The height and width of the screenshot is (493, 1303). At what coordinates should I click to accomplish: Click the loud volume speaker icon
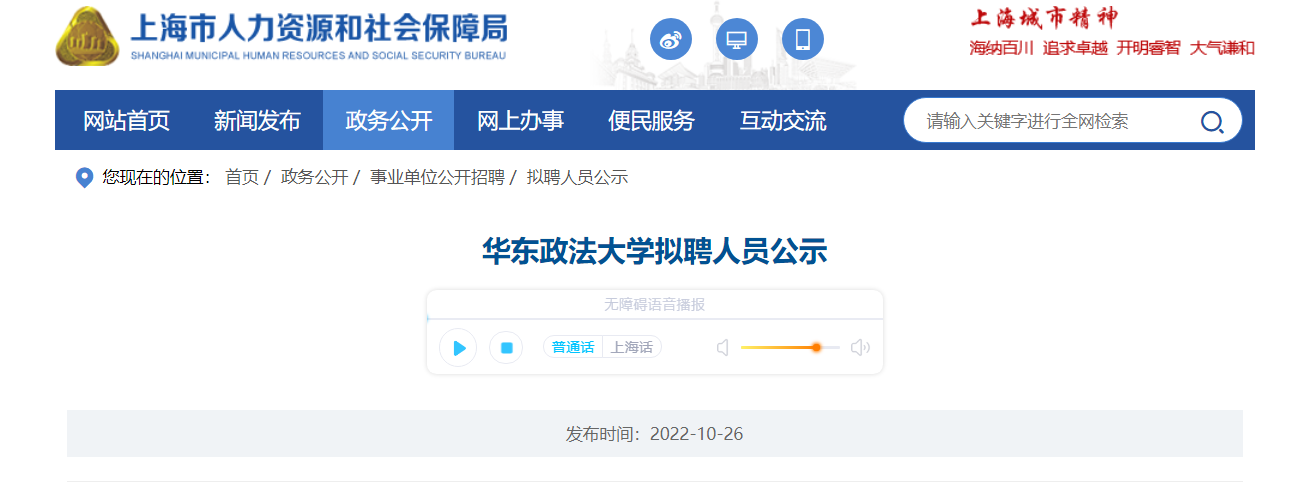point(860,348)
